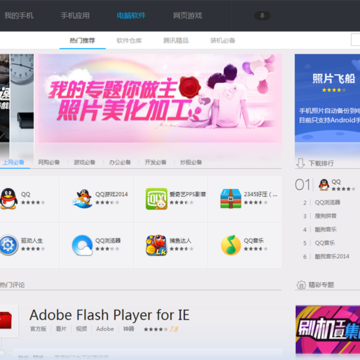
Task: Click the 图片 tag under Adobe Flash Player
Action: pyautogui.click(x=61, y=329)
